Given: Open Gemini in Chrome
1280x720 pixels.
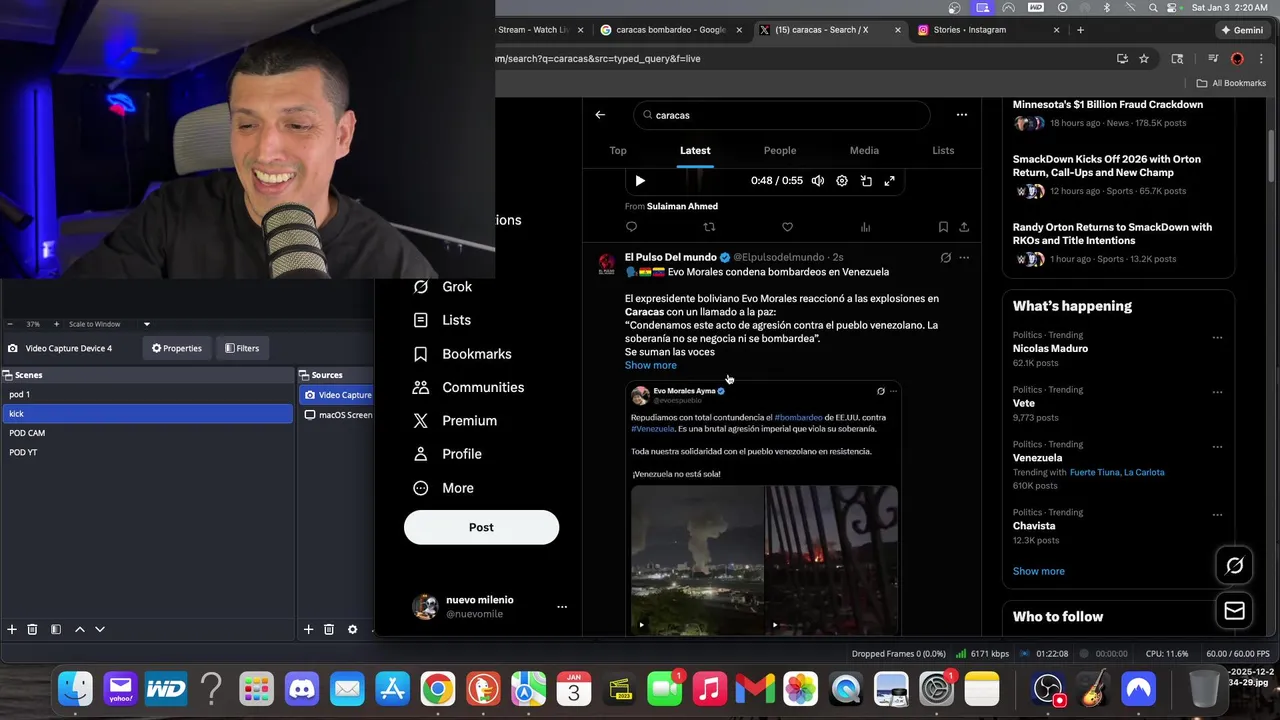Looking at the screenshot, I should coord(1242,30).
